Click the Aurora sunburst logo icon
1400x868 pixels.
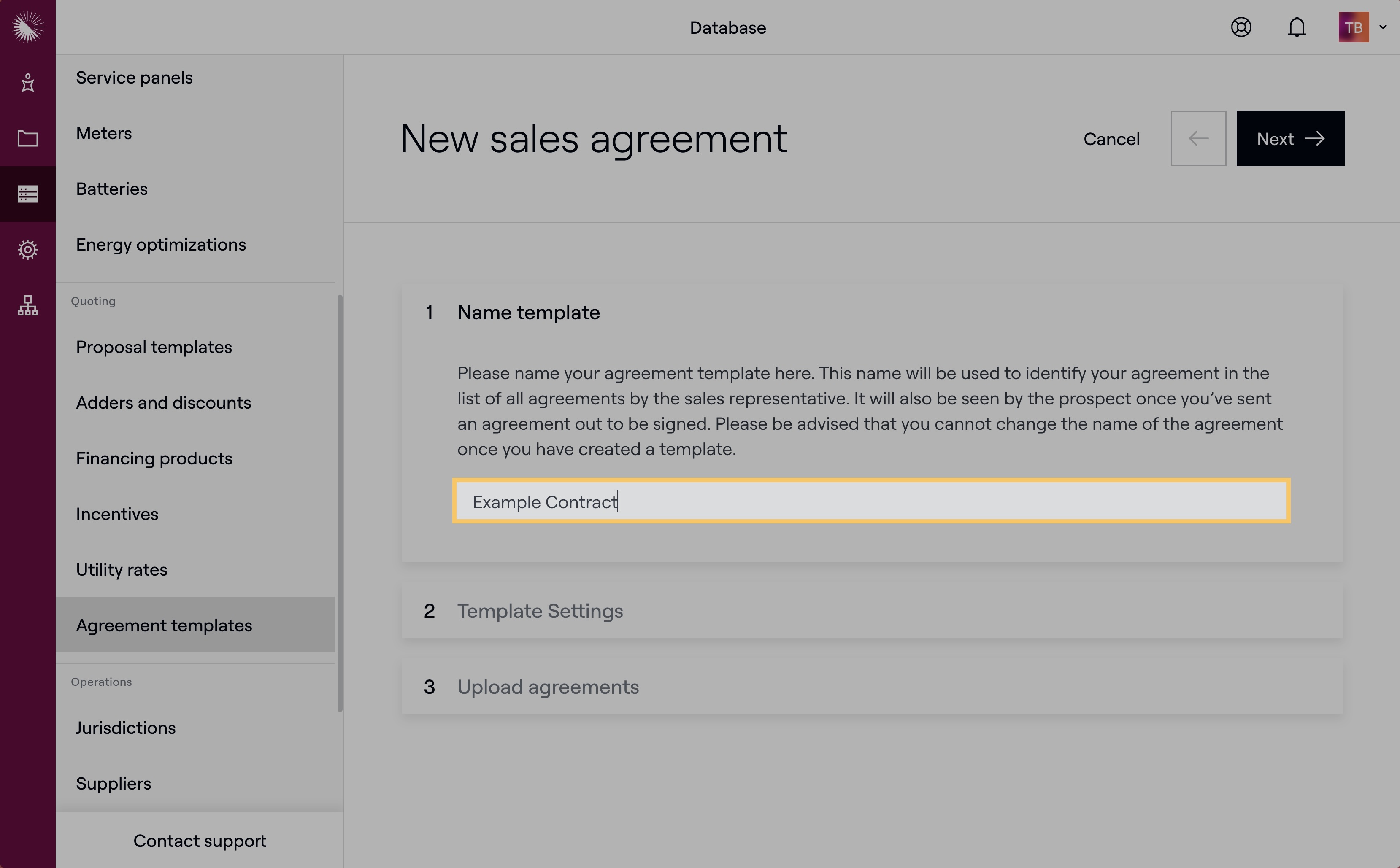pos(27,27)
